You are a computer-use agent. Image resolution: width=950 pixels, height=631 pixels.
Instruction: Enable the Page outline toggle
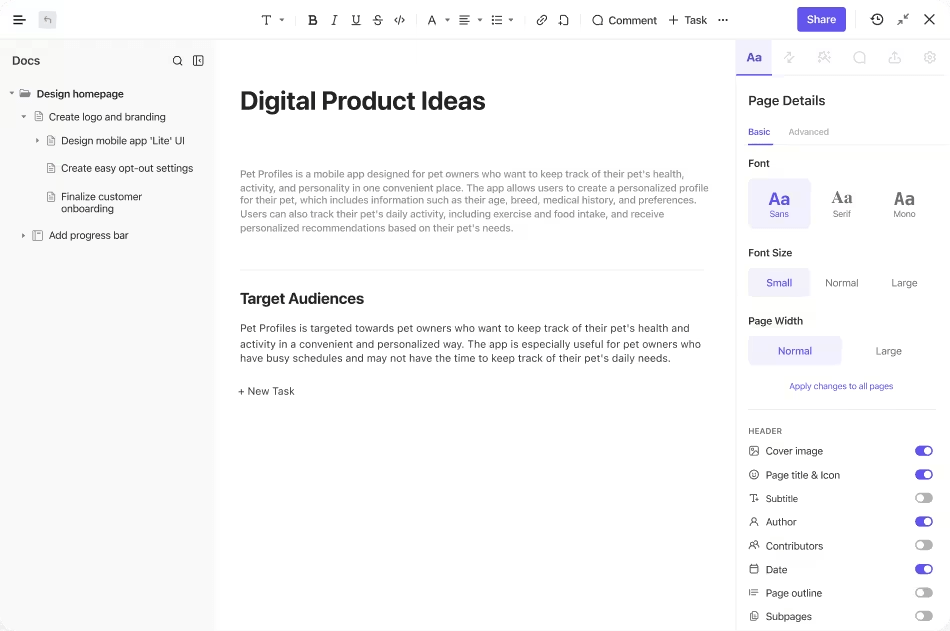click(x=923, y=592)
